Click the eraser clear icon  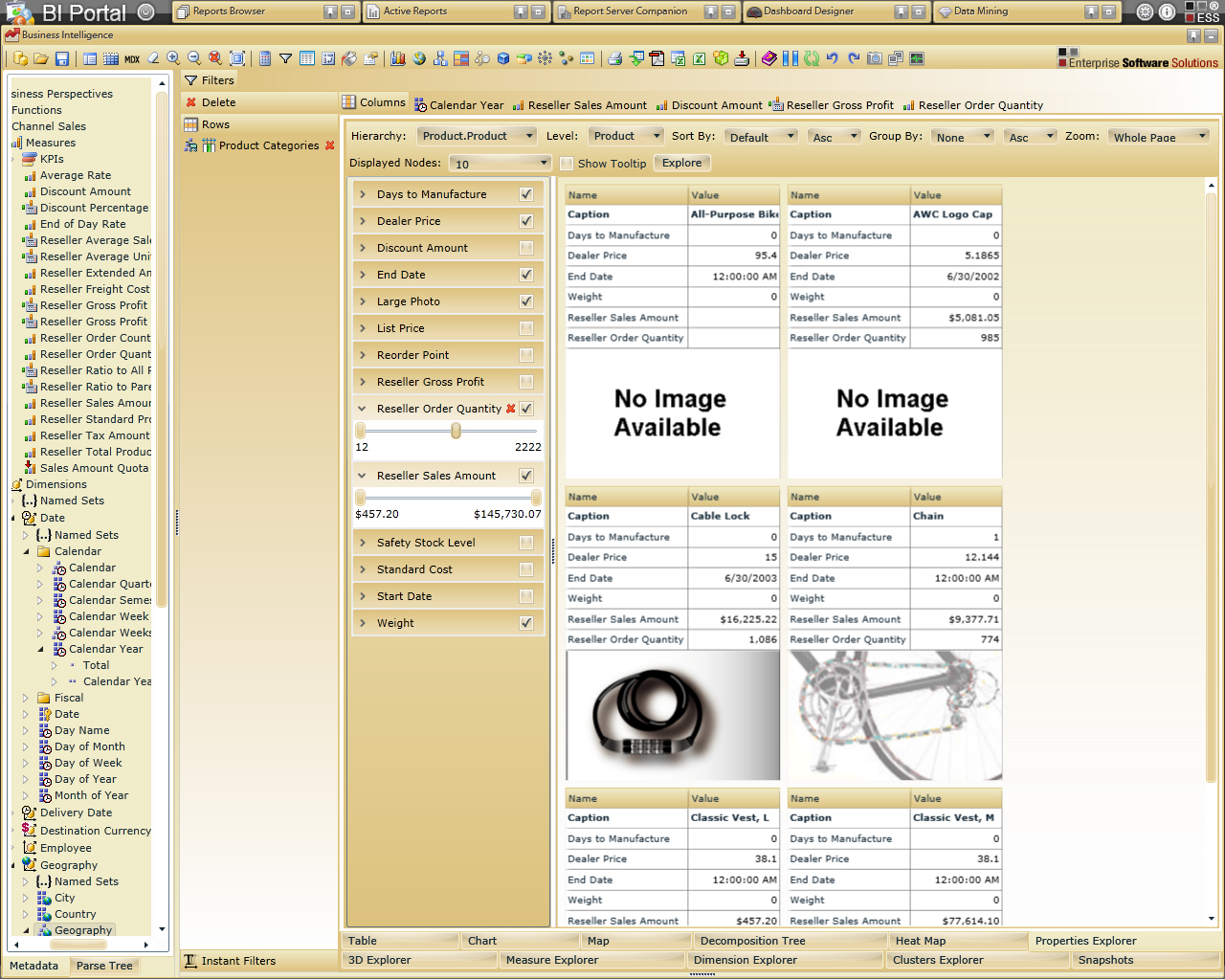pos(153,58)
